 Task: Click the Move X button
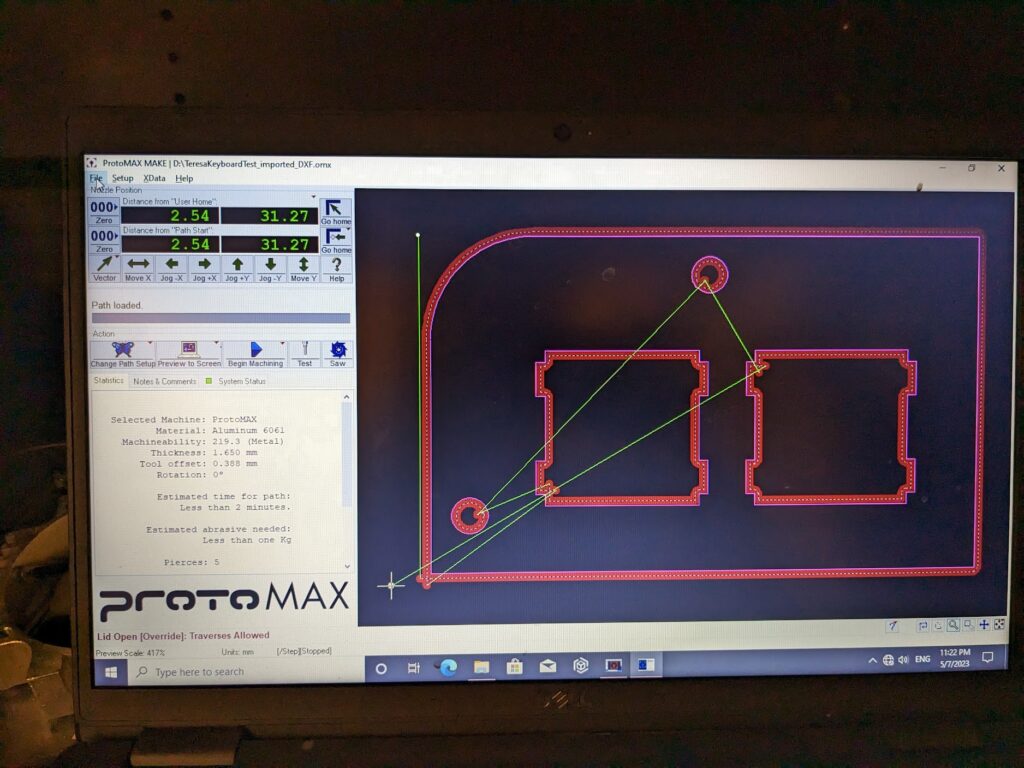[x=138, y=268]
